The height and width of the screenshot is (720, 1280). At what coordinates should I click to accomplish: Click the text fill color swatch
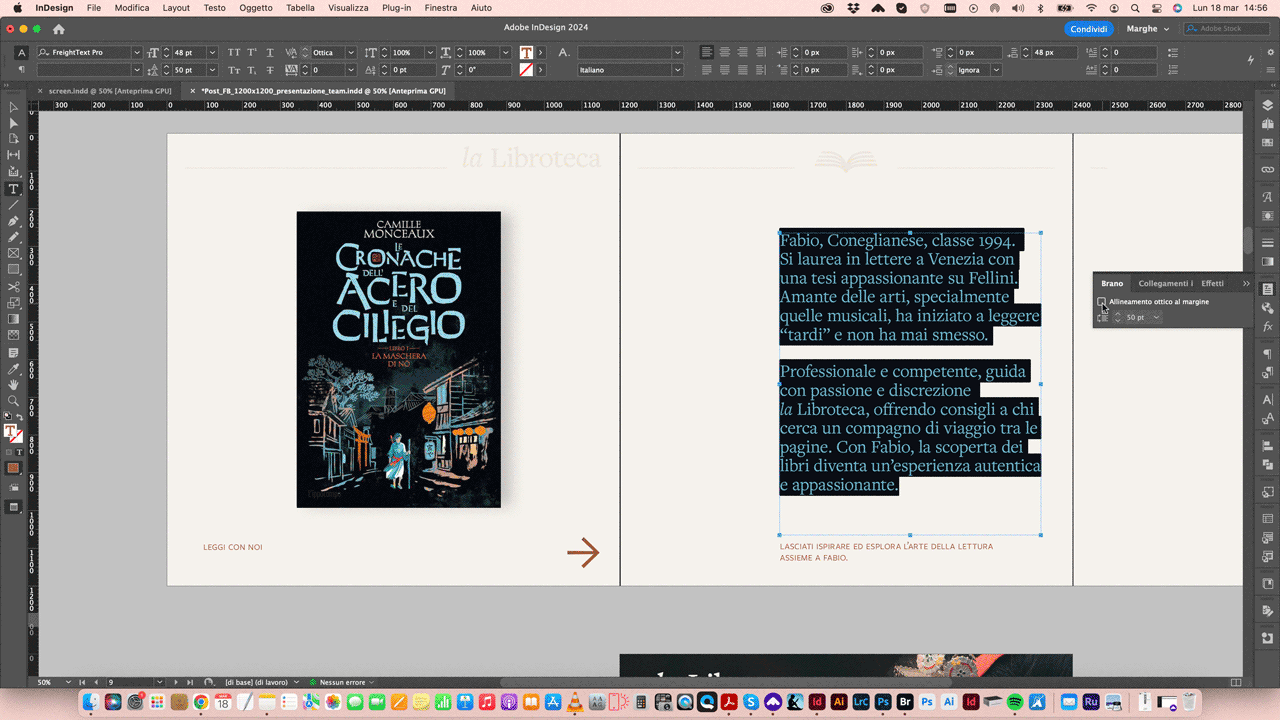tap(526, 52)
